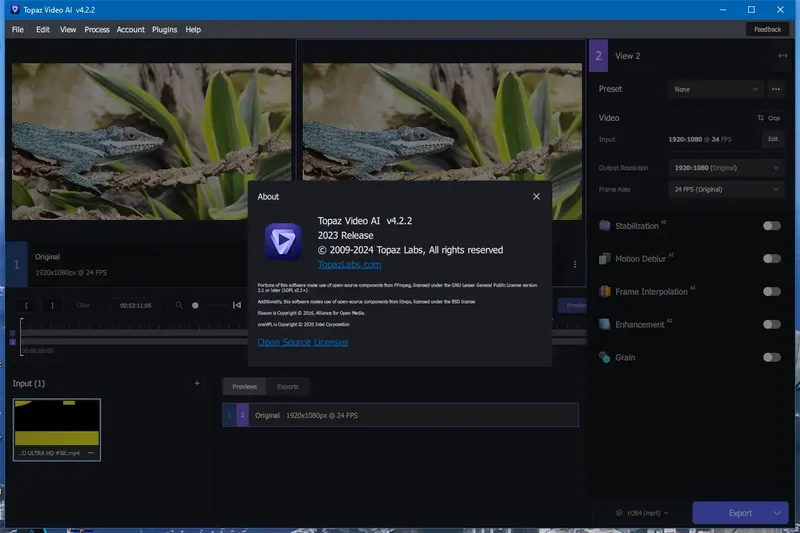This screenshot has height=533, width=800.
Task: Click the swap views arrow icon
Action: pyautogui.click(x=782, y=56)
